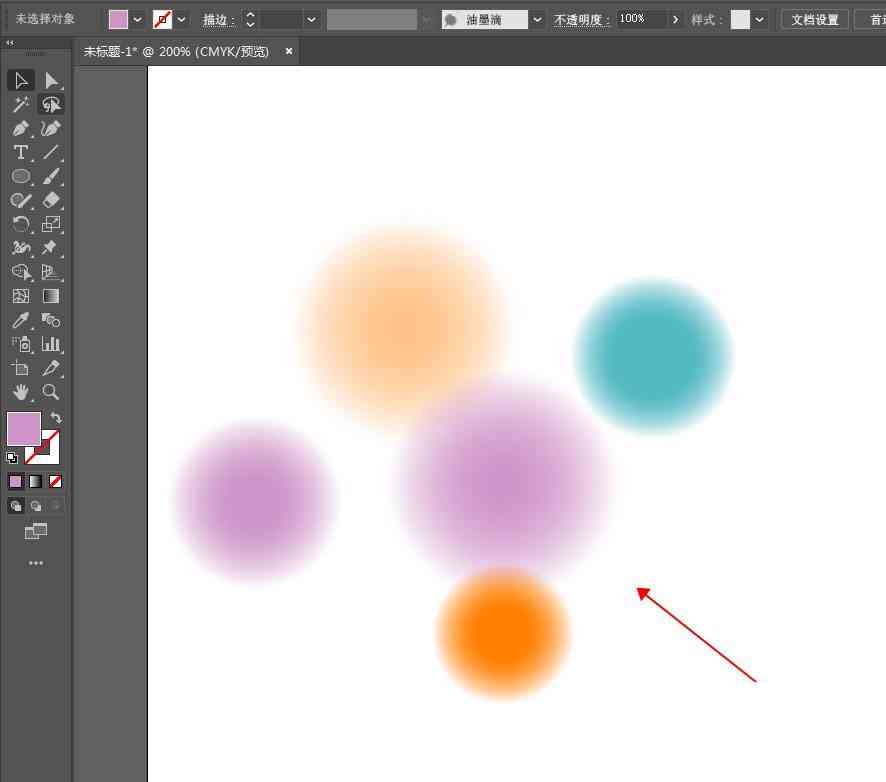The image size is (886, 782).
Task: Select the Rotate tool
Action: point(21,224)
